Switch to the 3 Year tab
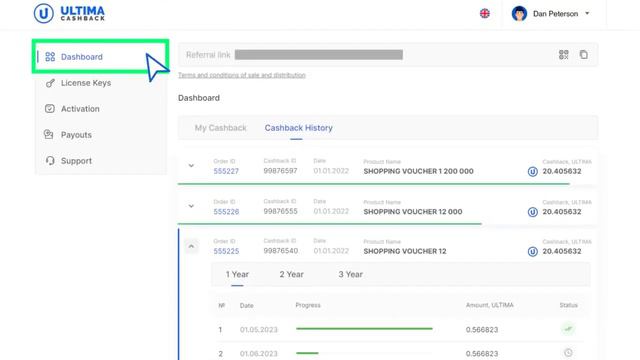 pos(351,274)
